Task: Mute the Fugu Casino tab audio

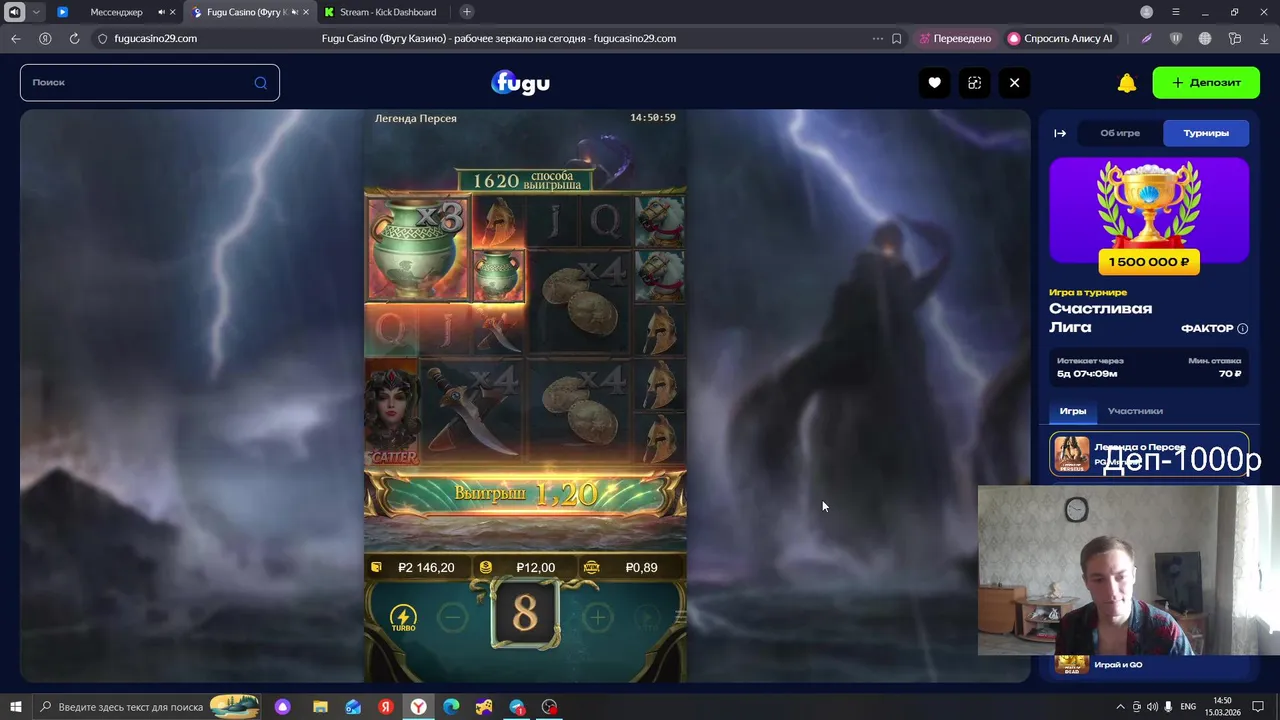Action: click(x=294, y=12)
